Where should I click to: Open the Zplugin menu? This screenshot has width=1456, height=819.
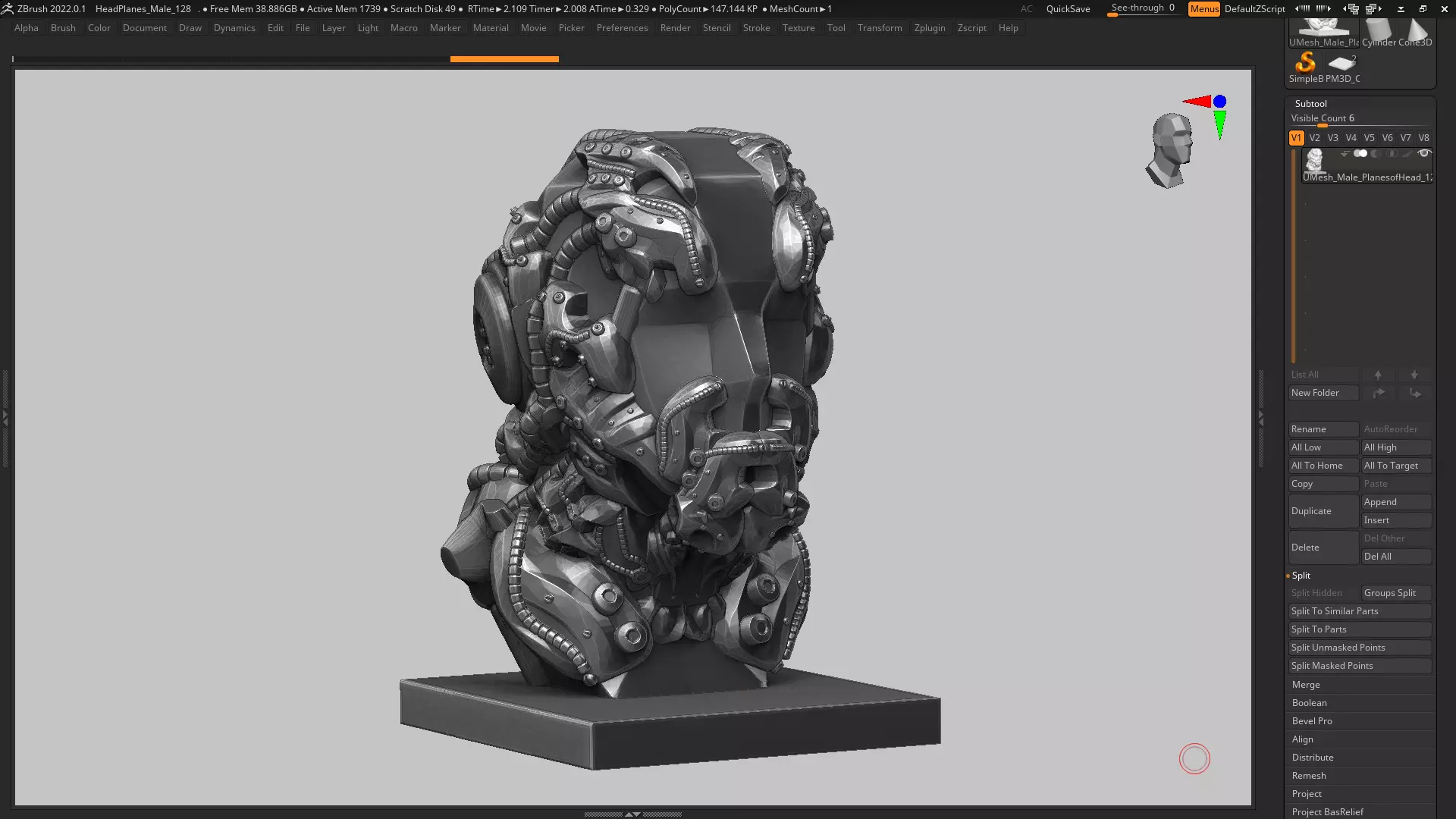(930, 28)
